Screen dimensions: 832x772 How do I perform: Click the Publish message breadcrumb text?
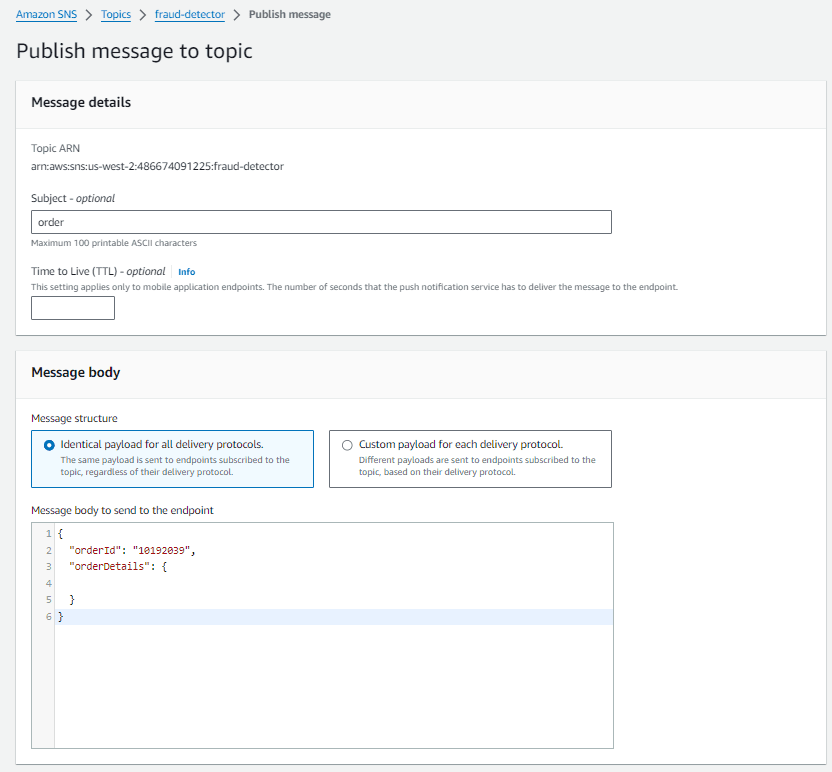tap(289, 15)
